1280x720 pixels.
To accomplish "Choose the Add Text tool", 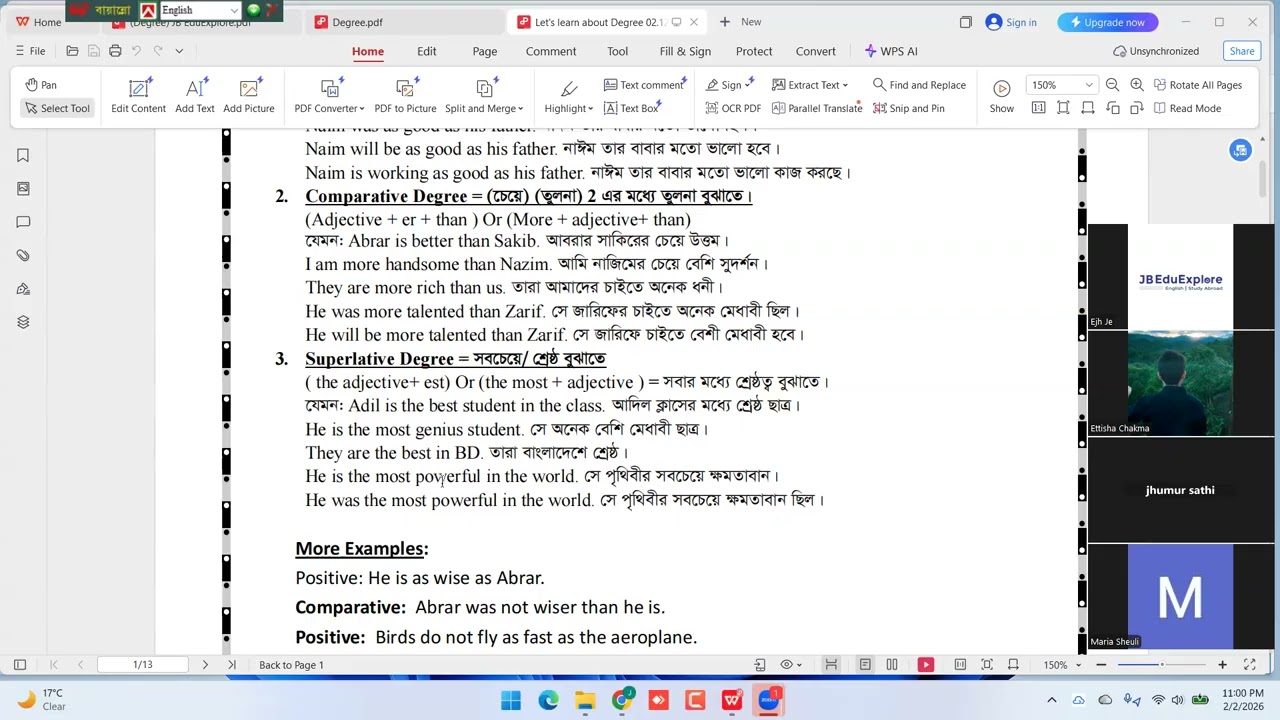I will pos(195,96).
